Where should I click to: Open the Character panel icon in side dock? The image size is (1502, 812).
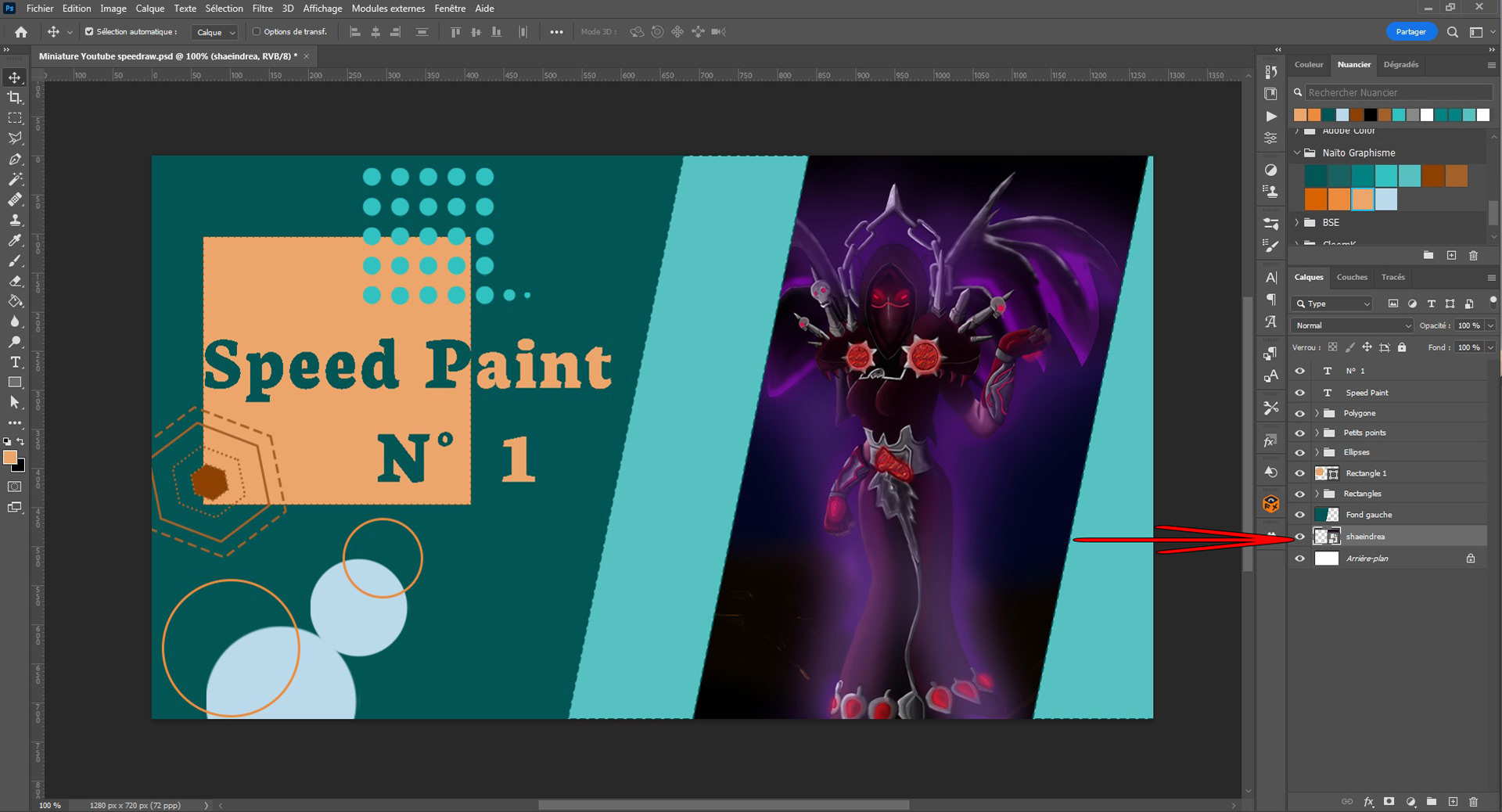[x=1271, y=278]
